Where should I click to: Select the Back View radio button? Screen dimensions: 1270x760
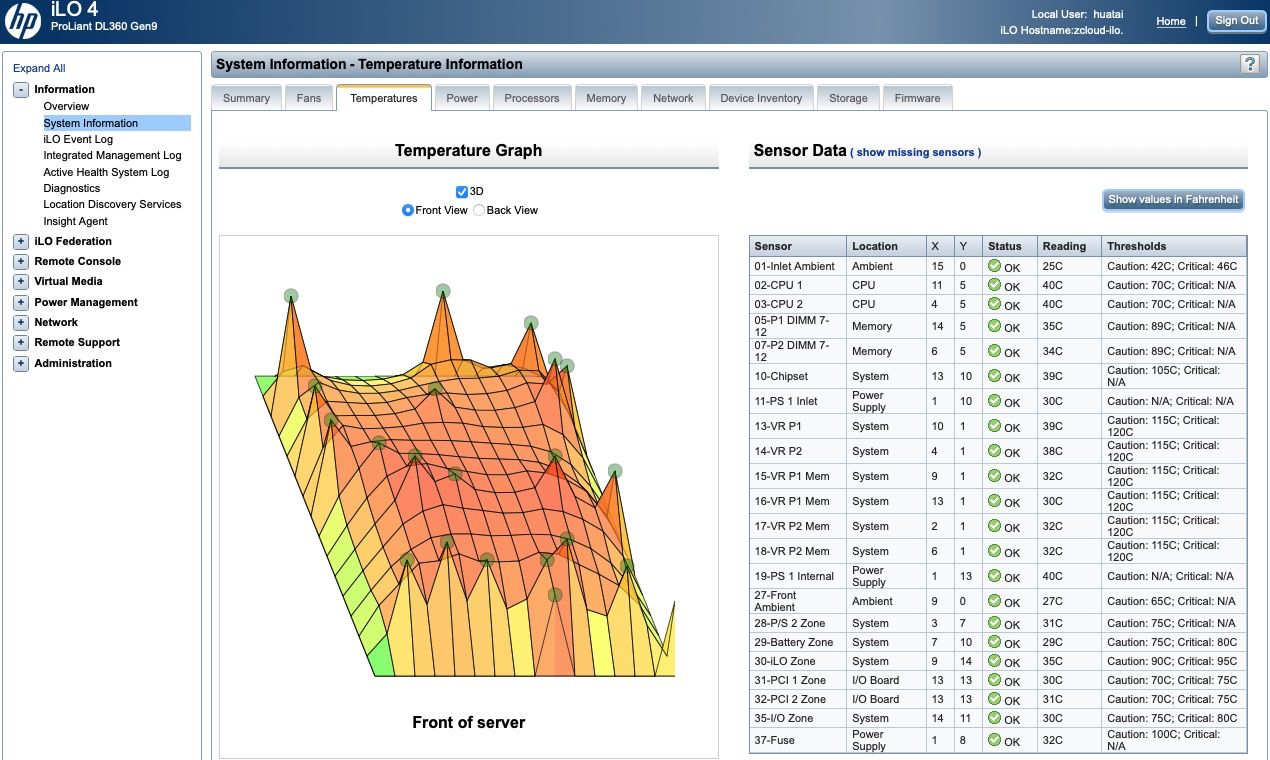479,211
